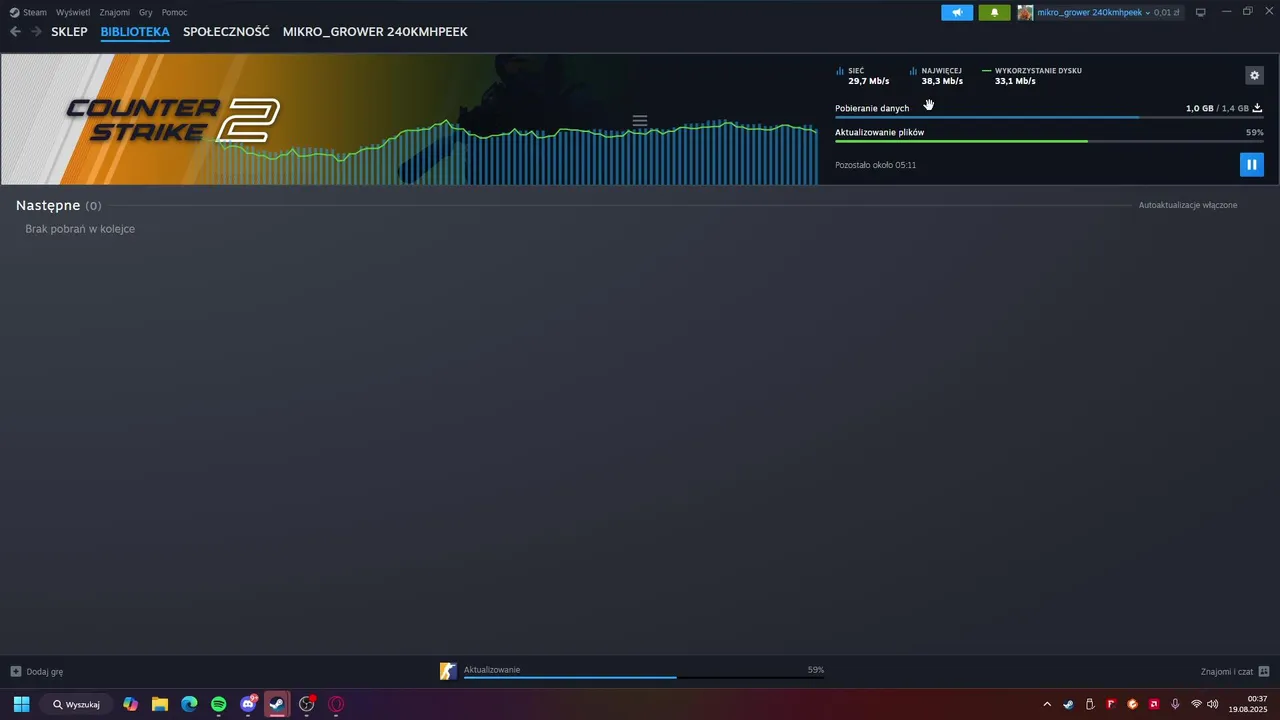
Task: Click Dodaj grę button
Action: [37, 672]
